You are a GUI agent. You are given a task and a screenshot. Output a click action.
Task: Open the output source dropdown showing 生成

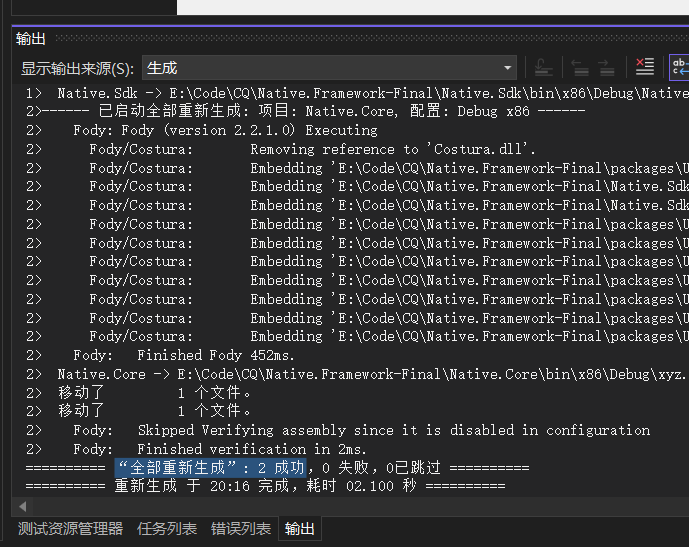tap(329, 68)
